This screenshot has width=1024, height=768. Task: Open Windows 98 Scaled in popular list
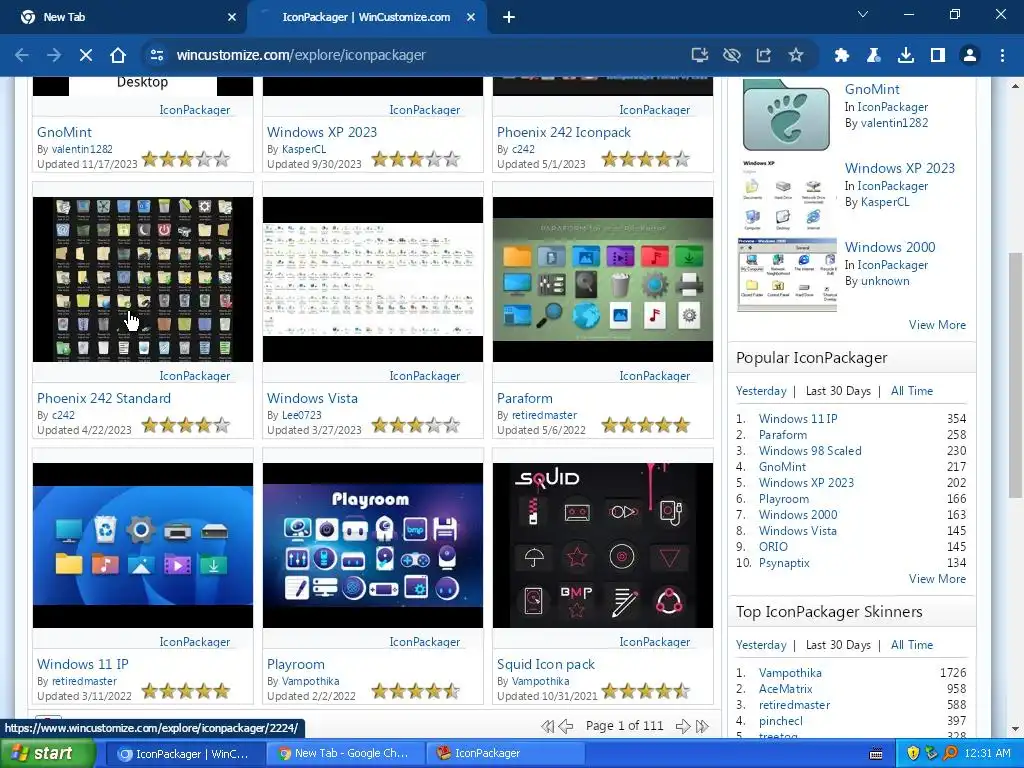(x=810, y=451)
